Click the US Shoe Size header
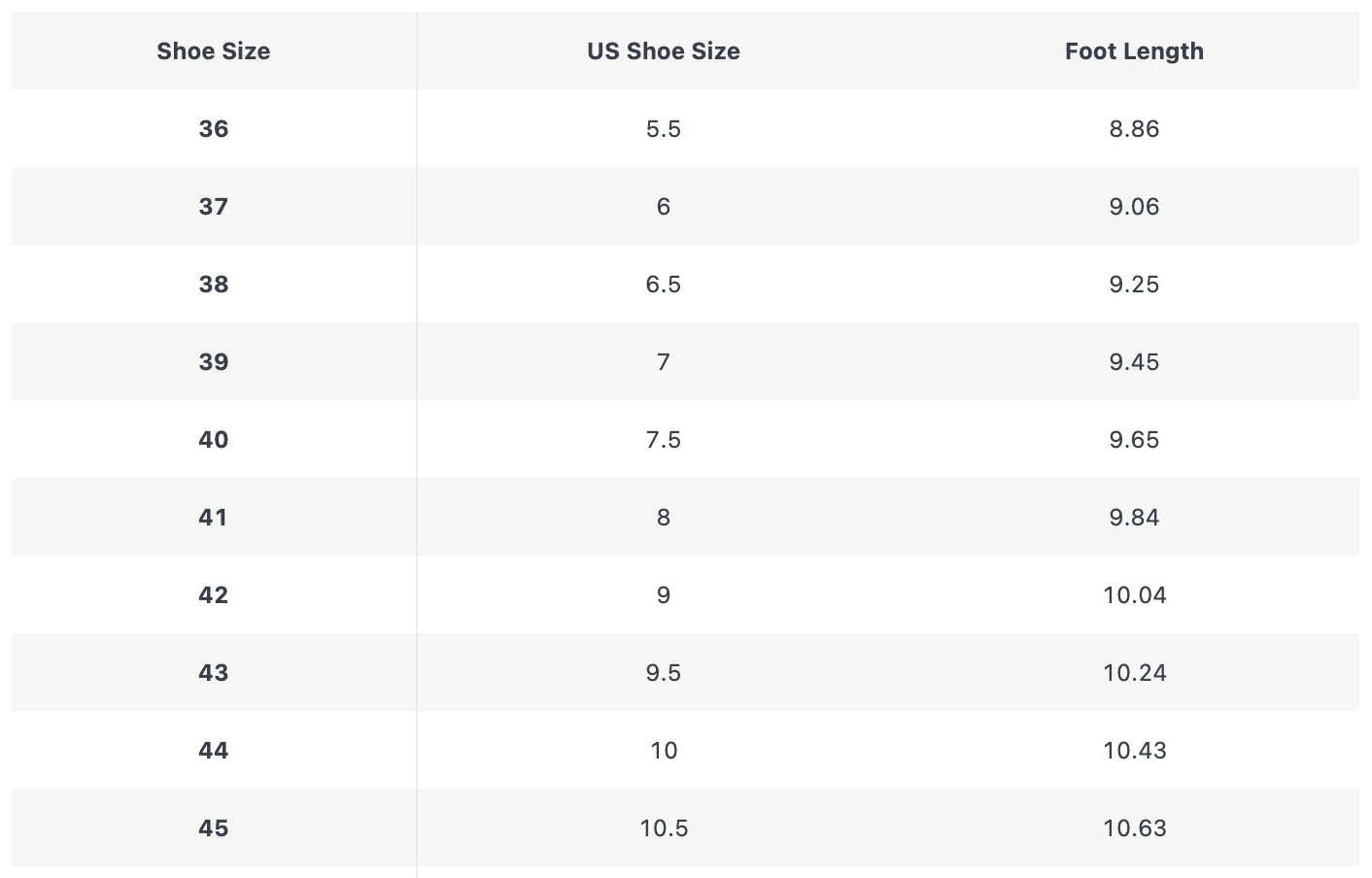The width and height of the screenshot is (1372, 878). pyautogui.click(x=663, y=51)
